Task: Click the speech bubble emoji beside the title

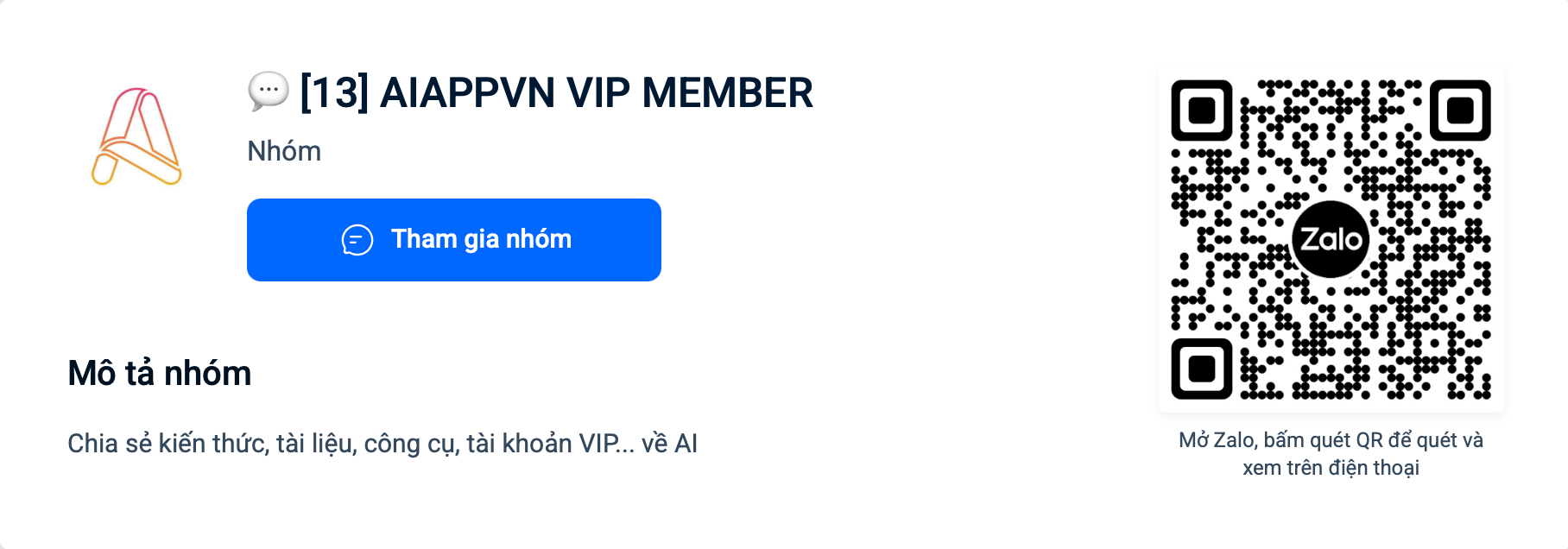Action: pyautogui.click(x=268, y=91)
